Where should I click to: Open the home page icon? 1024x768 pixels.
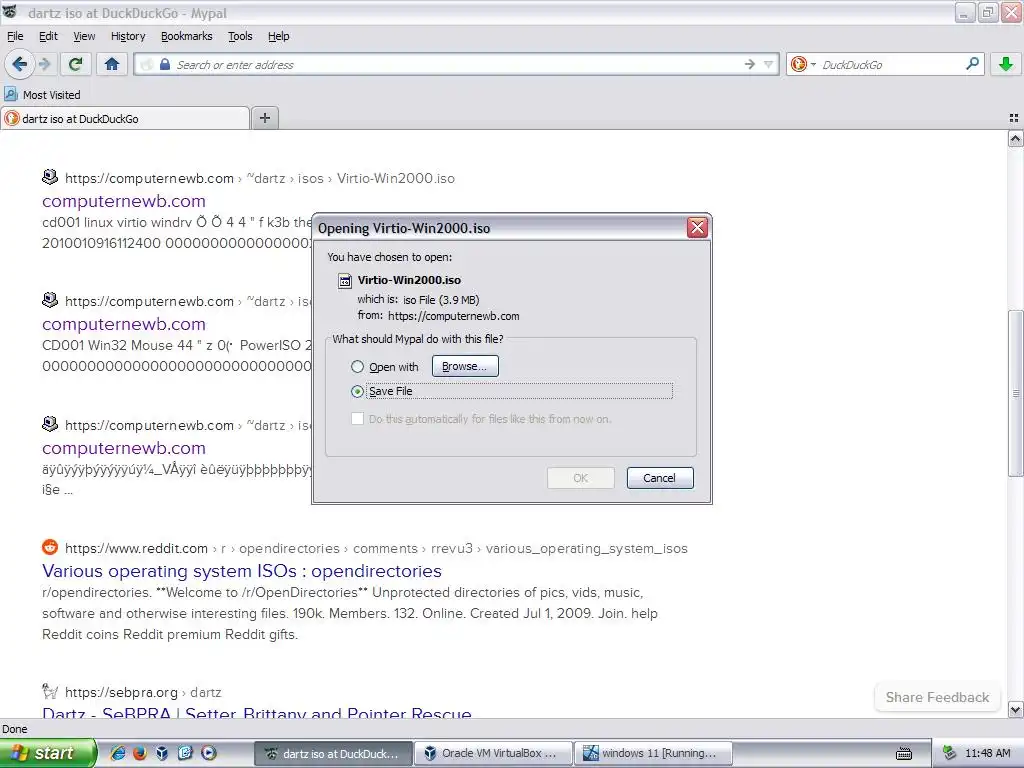click(112, 64)
